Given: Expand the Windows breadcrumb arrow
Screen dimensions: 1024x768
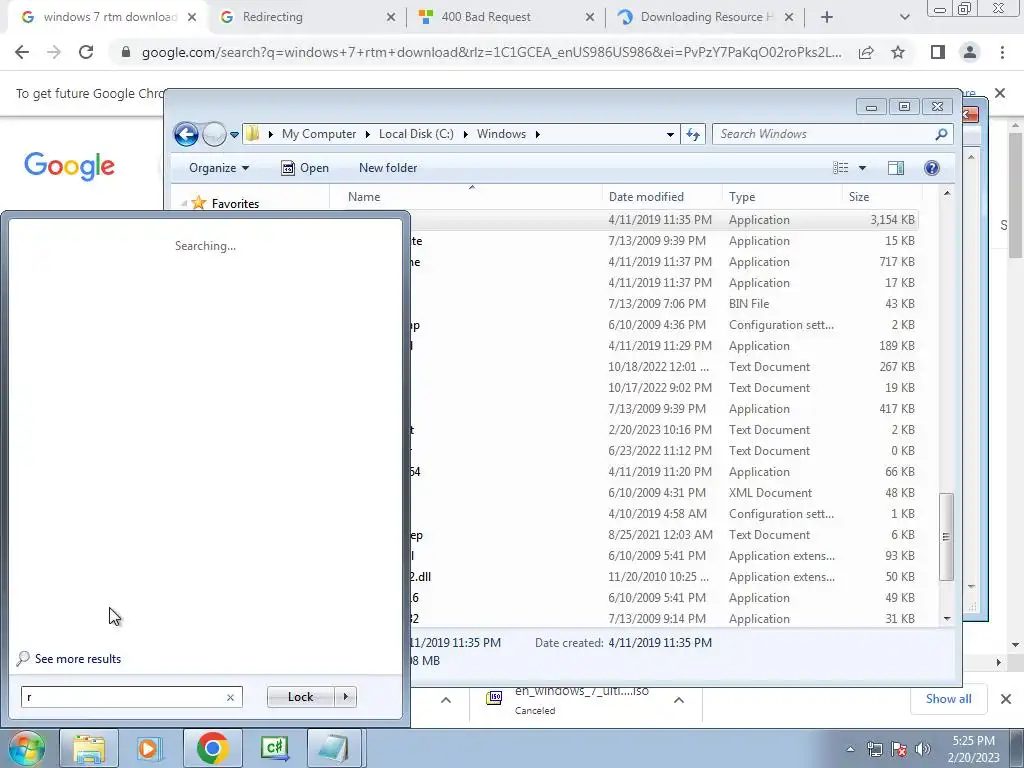Looking at the screenshot, I should coord(537,134).
